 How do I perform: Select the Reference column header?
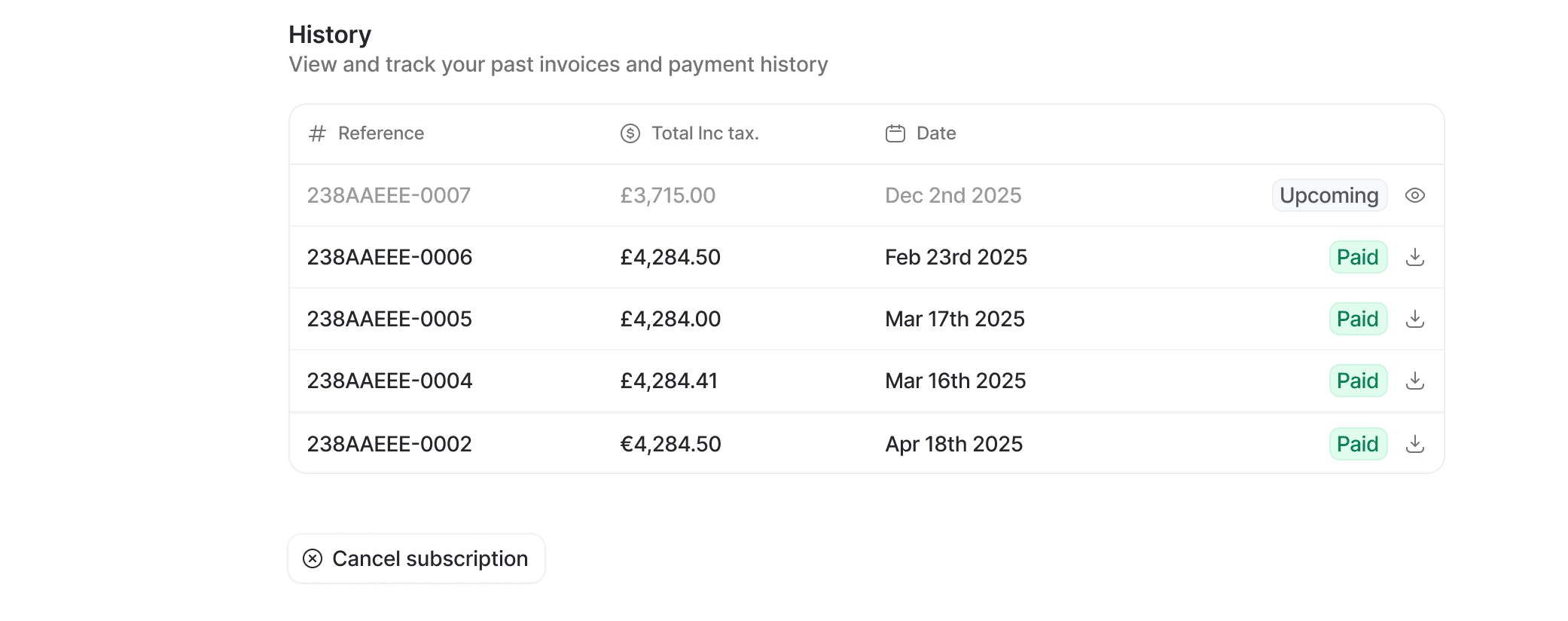[381, 133]
